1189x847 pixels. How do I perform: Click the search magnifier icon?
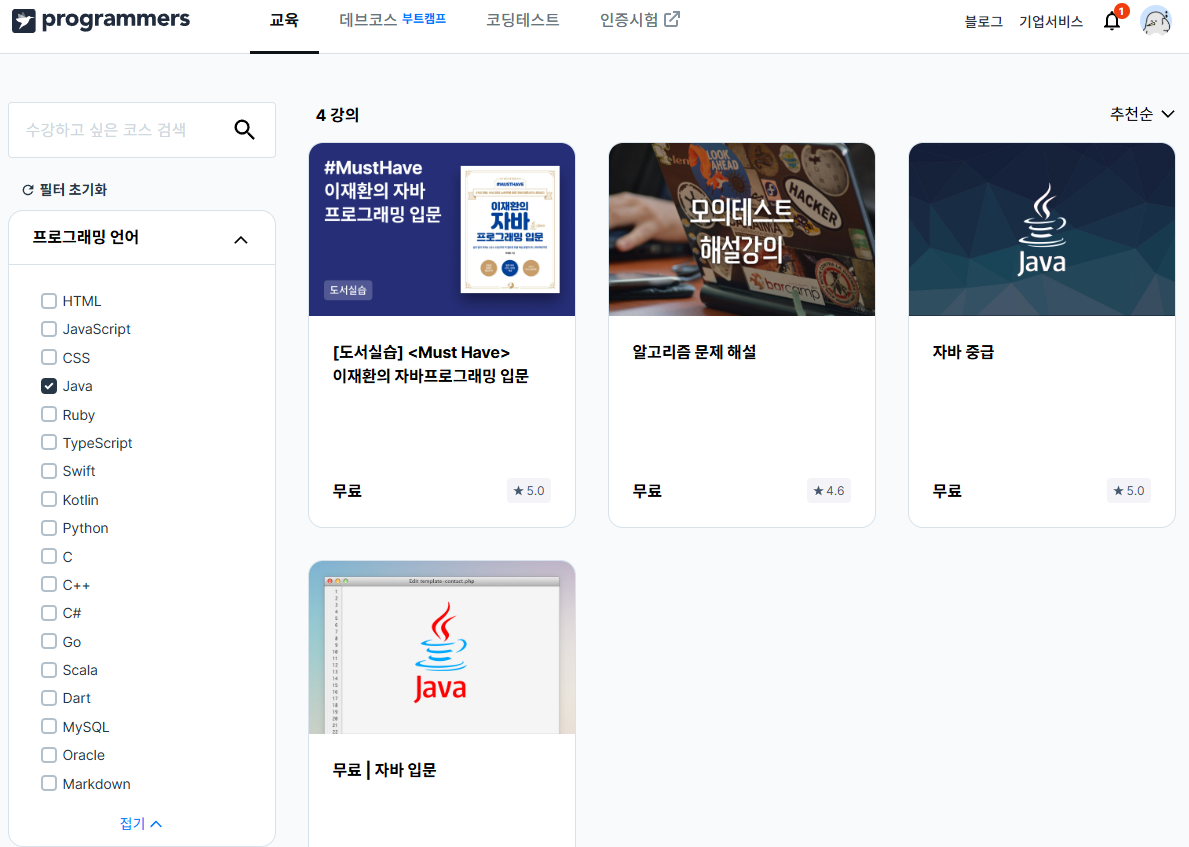244,130
